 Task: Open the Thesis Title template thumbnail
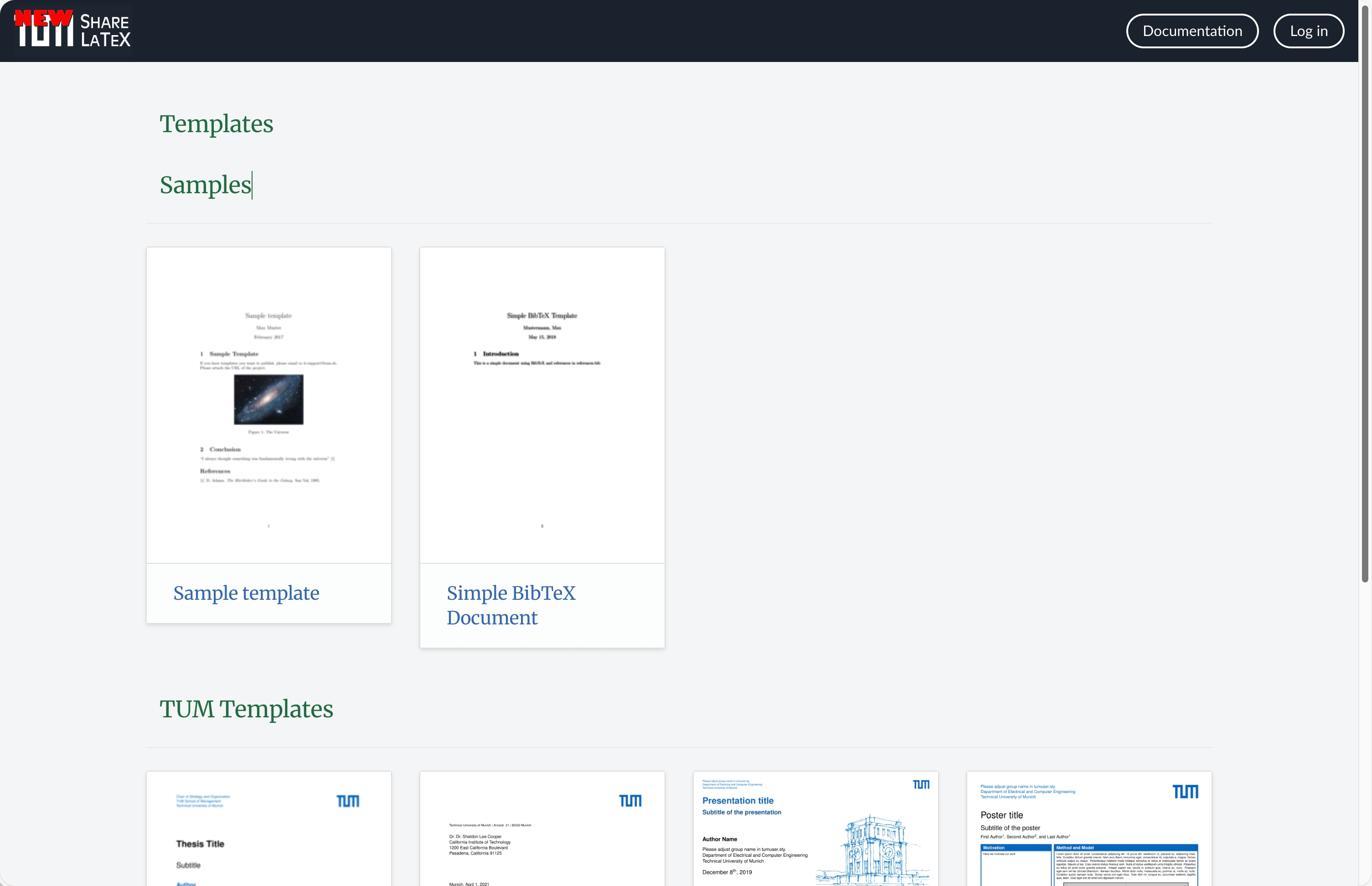(268, 829)
